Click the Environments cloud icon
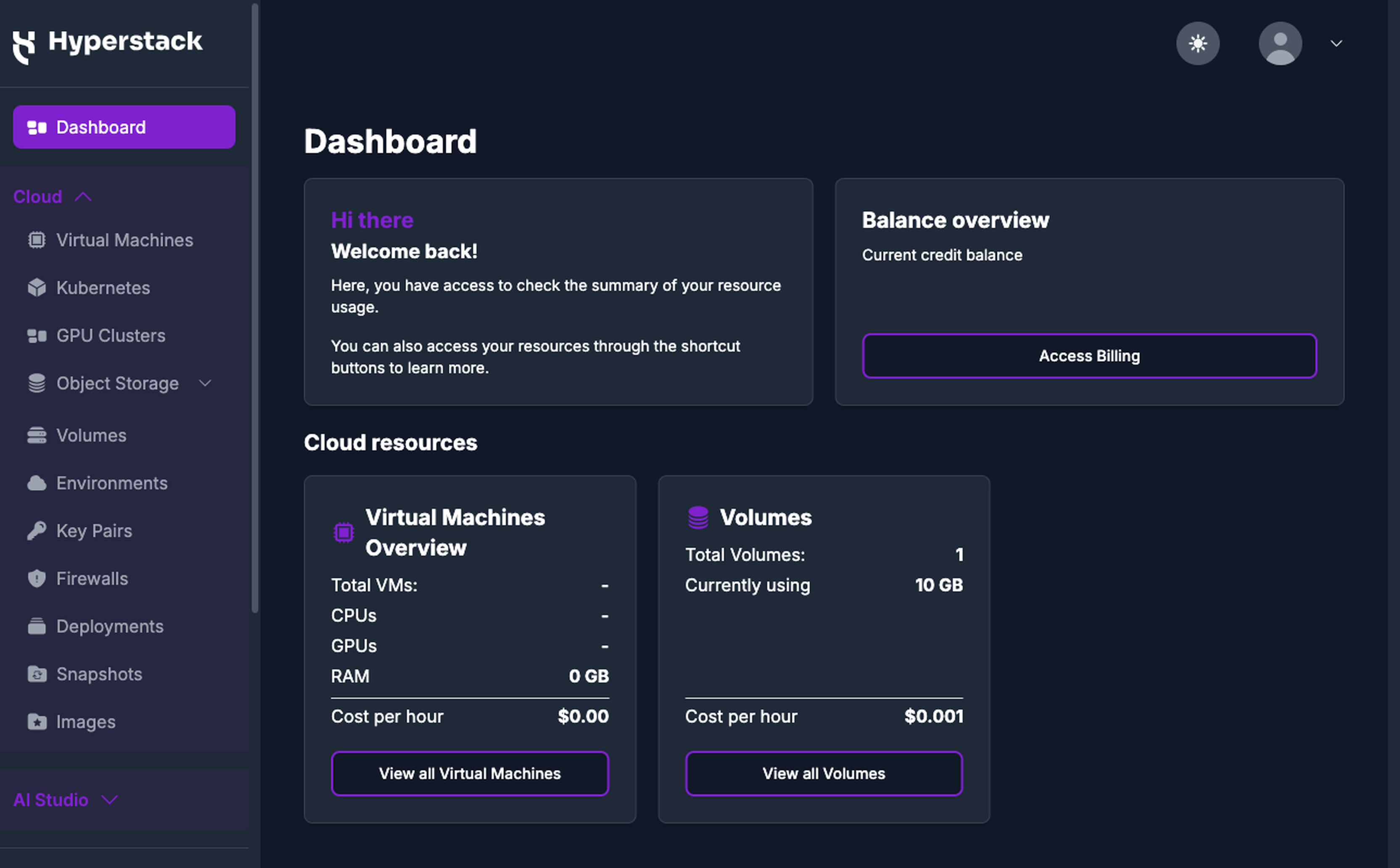 [37, 483]
